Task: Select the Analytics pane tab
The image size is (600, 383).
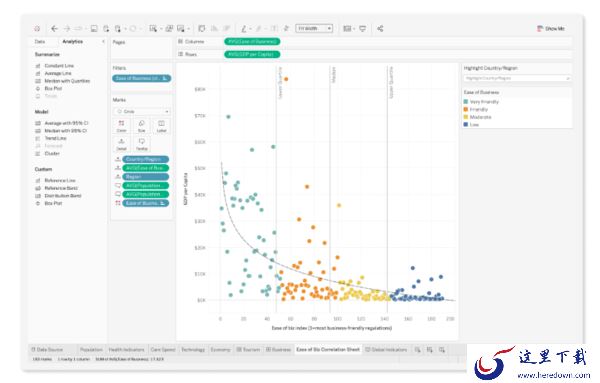Action: pos(73,41)
